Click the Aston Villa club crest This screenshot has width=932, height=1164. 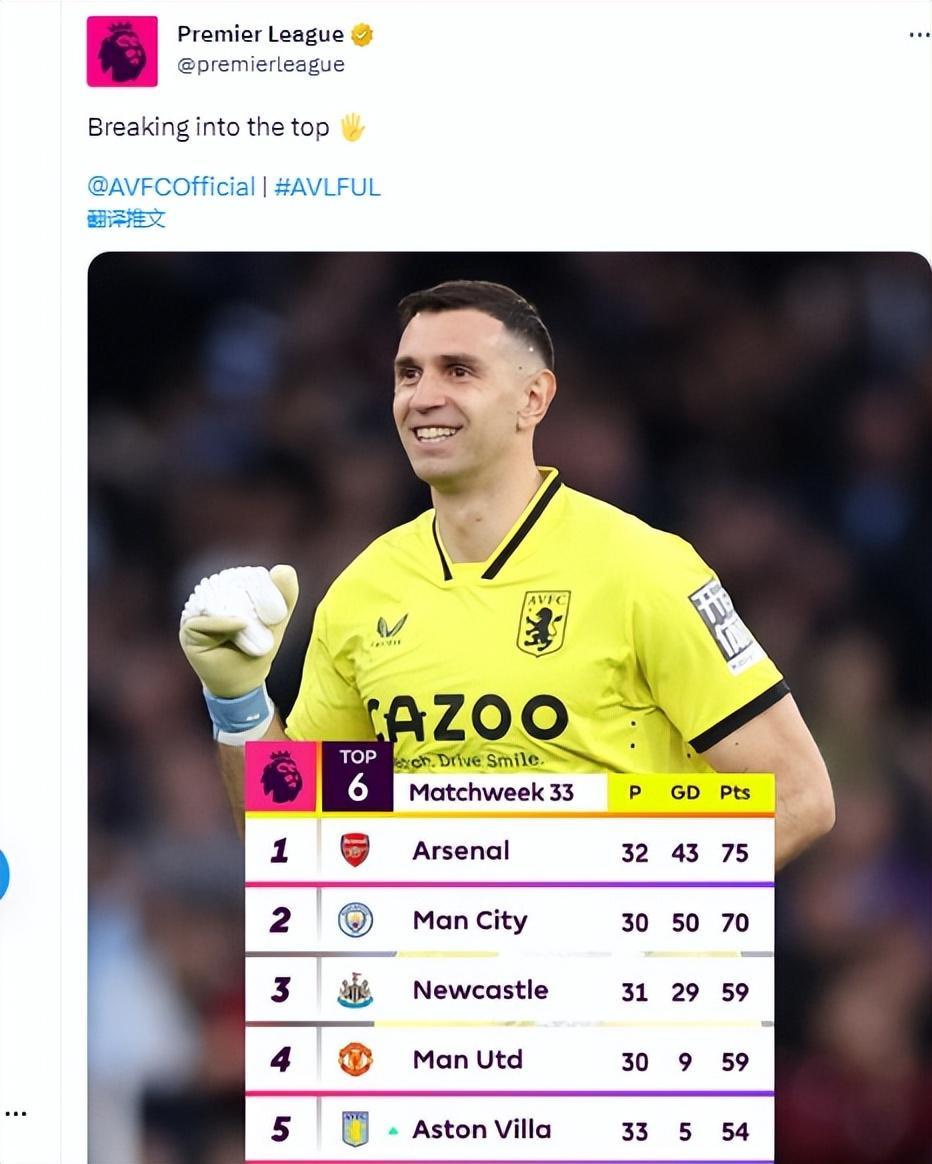(355, 1129)
